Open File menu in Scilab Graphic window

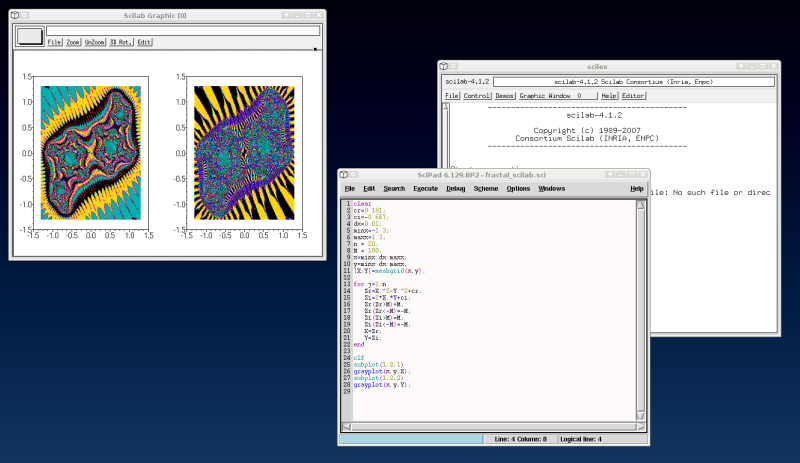[55, 42]
